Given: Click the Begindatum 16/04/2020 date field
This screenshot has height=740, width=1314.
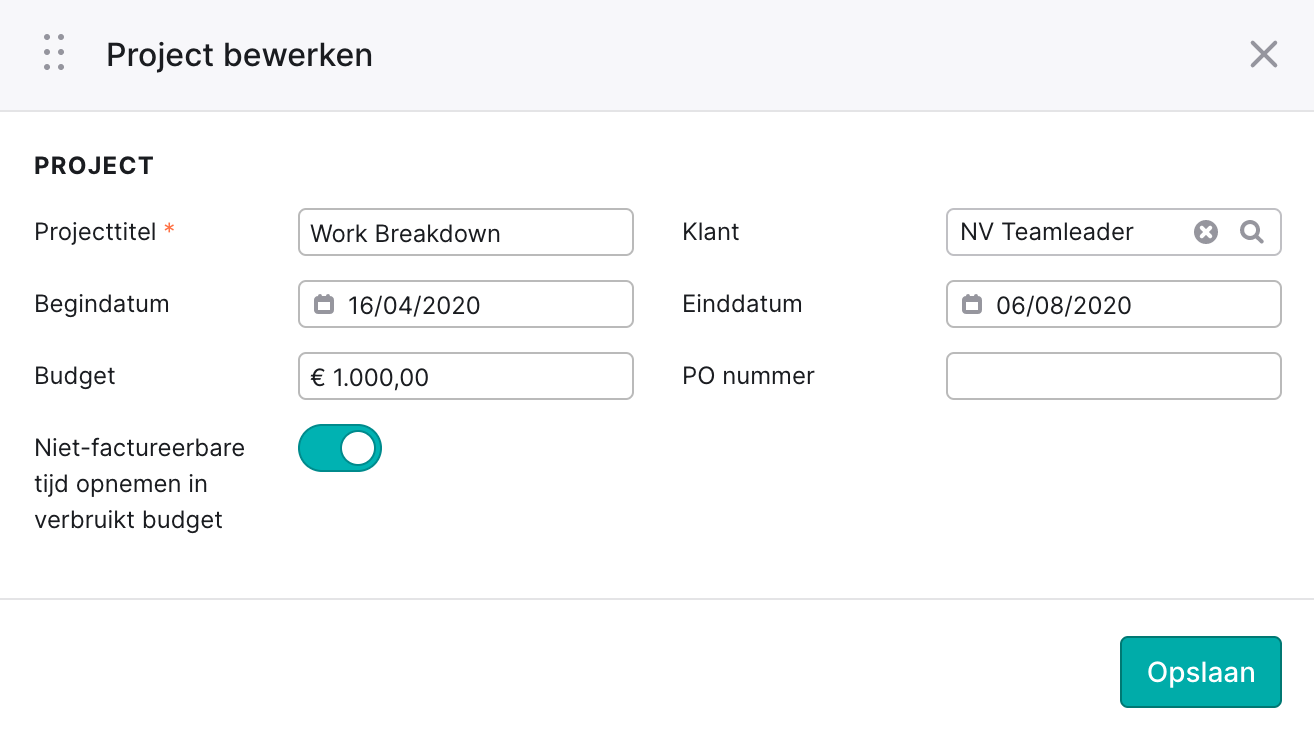Looking at the screenshot, I should pyautogui.click(x=466, y=304).
